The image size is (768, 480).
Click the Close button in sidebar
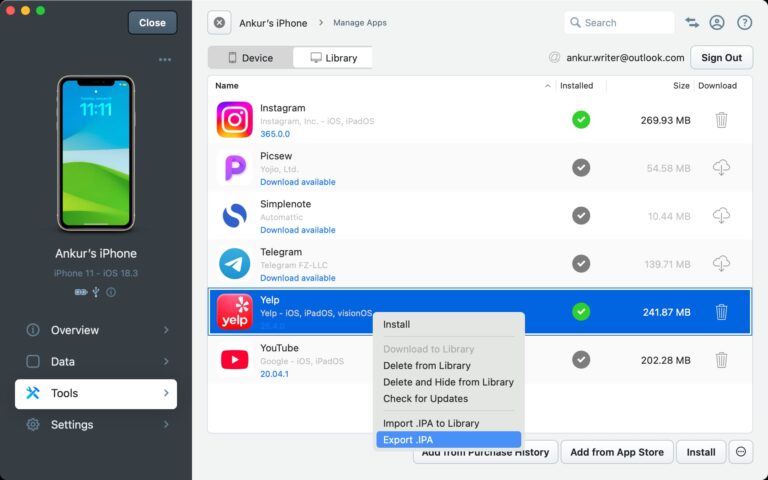click(152, 23)
